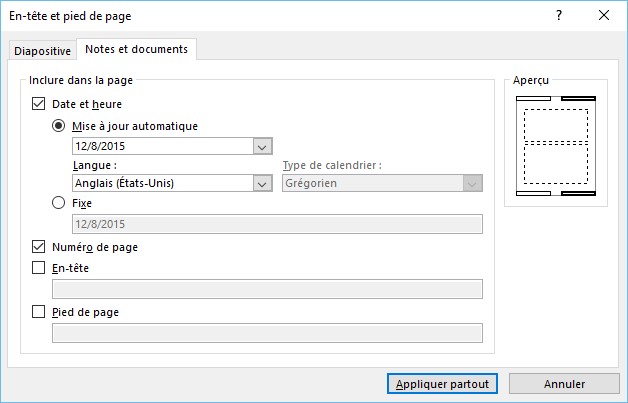The image size is (628, 403).
Task: Toggle the Numéro de page checkbox
Action: [39, 247]
